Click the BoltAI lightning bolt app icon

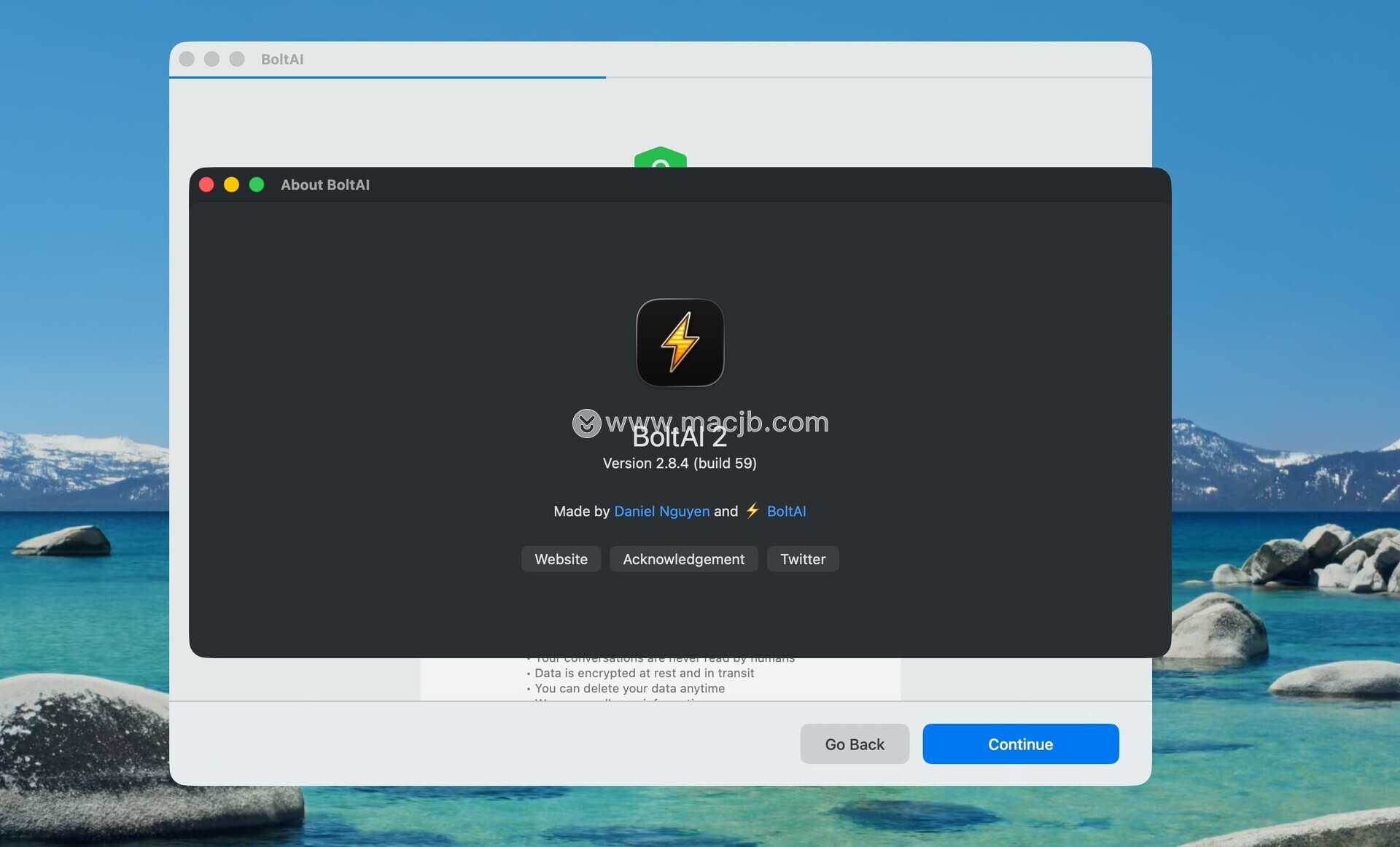click(680, 343)
